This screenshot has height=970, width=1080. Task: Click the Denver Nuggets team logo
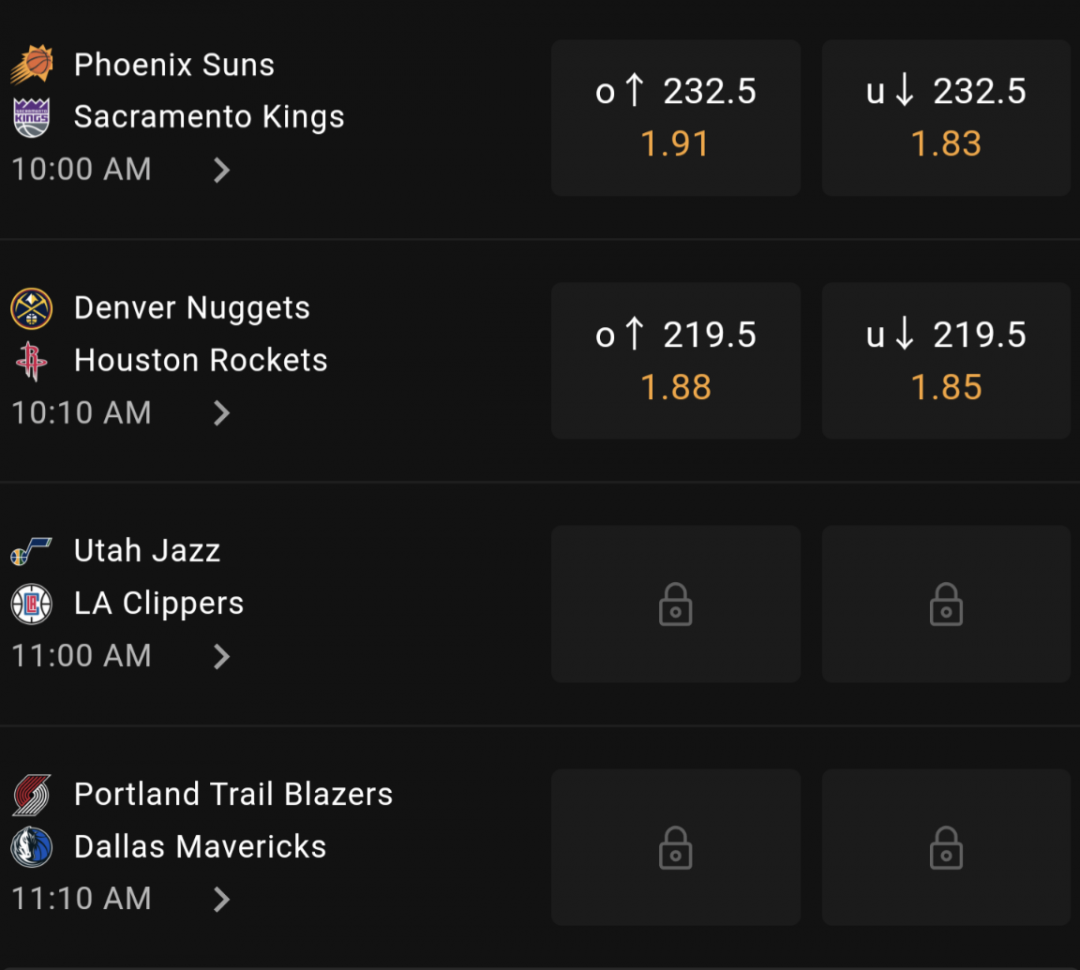(x=32, y=308)
